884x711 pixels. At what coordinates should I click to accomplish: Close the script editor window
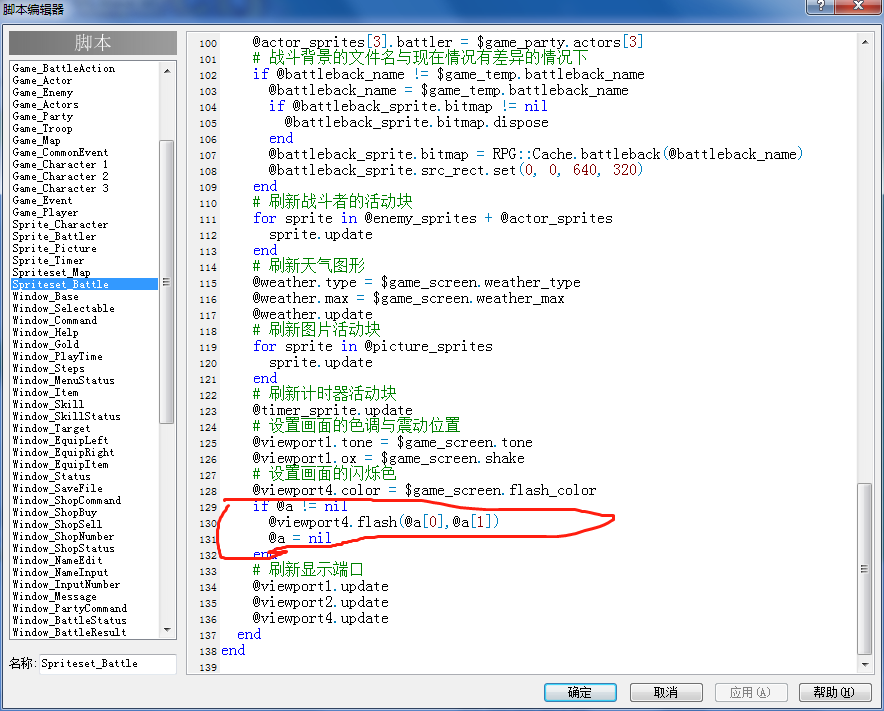(859, 6)
